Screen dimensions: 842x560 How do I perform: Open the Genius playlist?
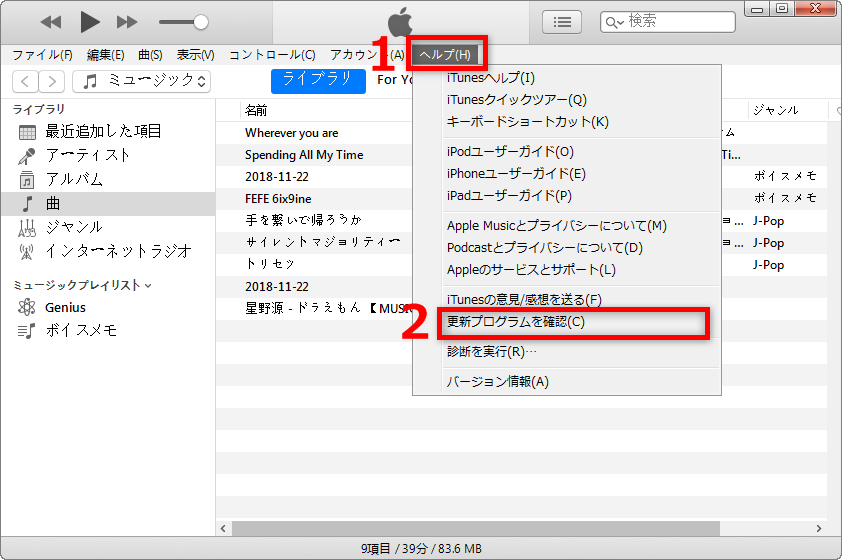click(65, 307)
